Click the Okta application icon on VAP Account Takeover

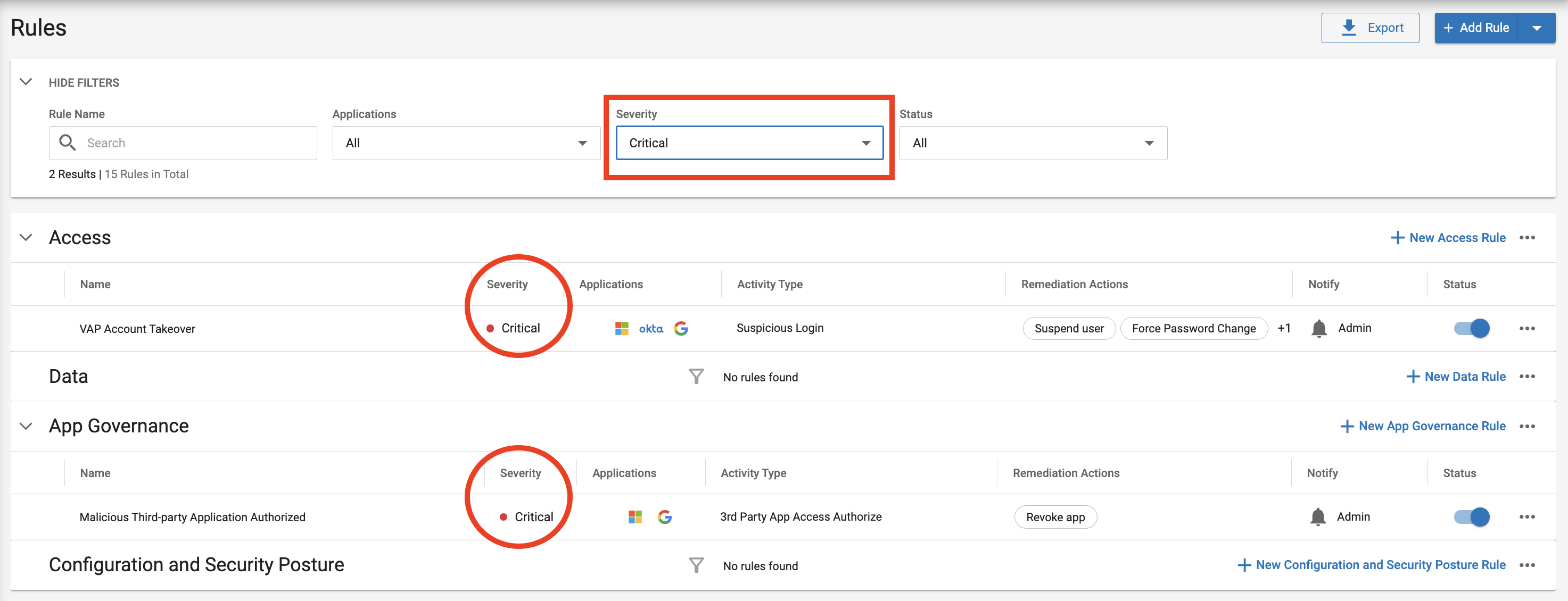pos(651,328)
